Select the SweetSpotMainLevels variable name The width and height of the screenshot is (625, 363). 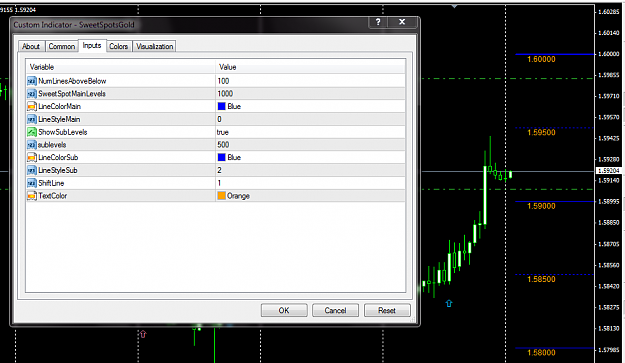pyautogui.click(x=72, y=94)
